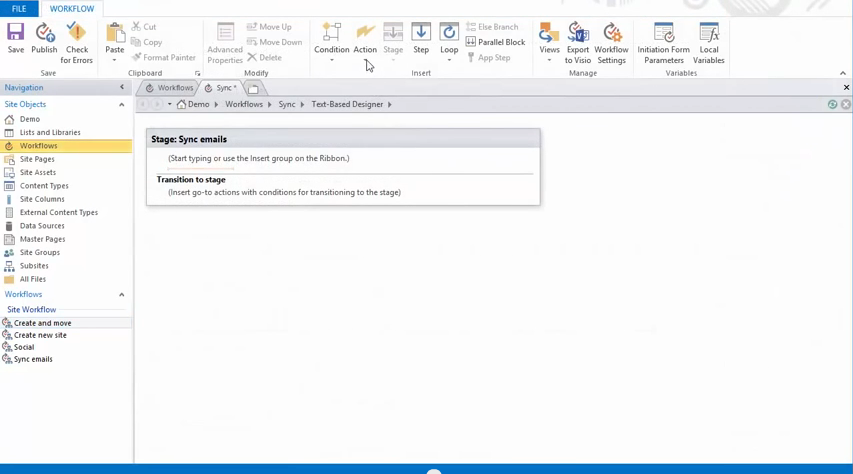Screen dimensions: 853x474
Task: Refresh the page using the green icon
Action: coord(832,104)
